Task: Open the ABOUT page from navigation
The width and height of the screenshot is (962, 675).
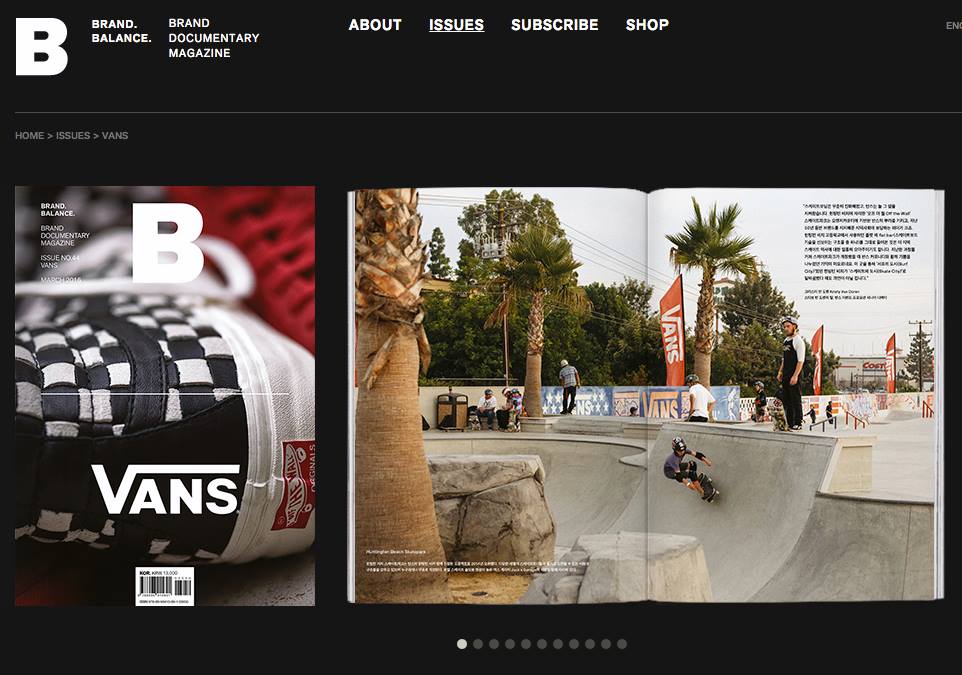Action: 375,25
